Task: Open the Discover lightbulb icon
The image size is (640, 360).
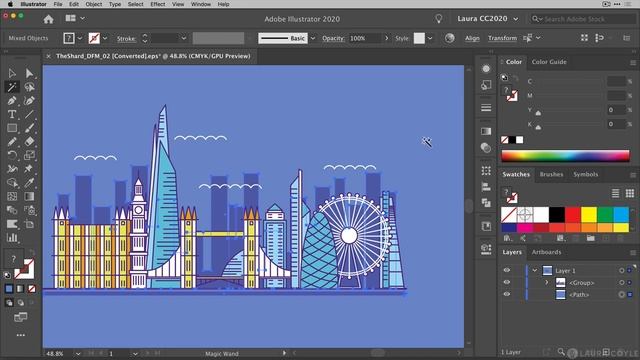Action: tap(439, 19)
